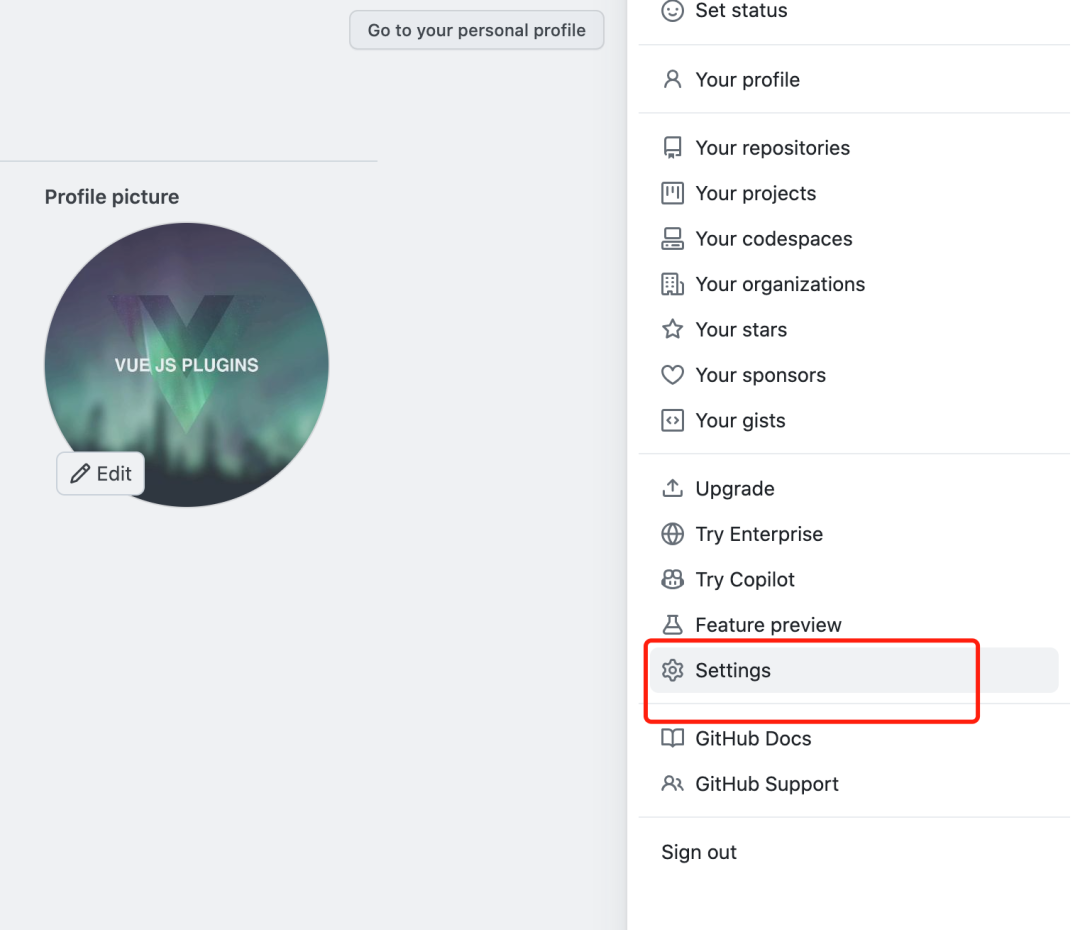Click the codespaces computer icon

(673, 239)
